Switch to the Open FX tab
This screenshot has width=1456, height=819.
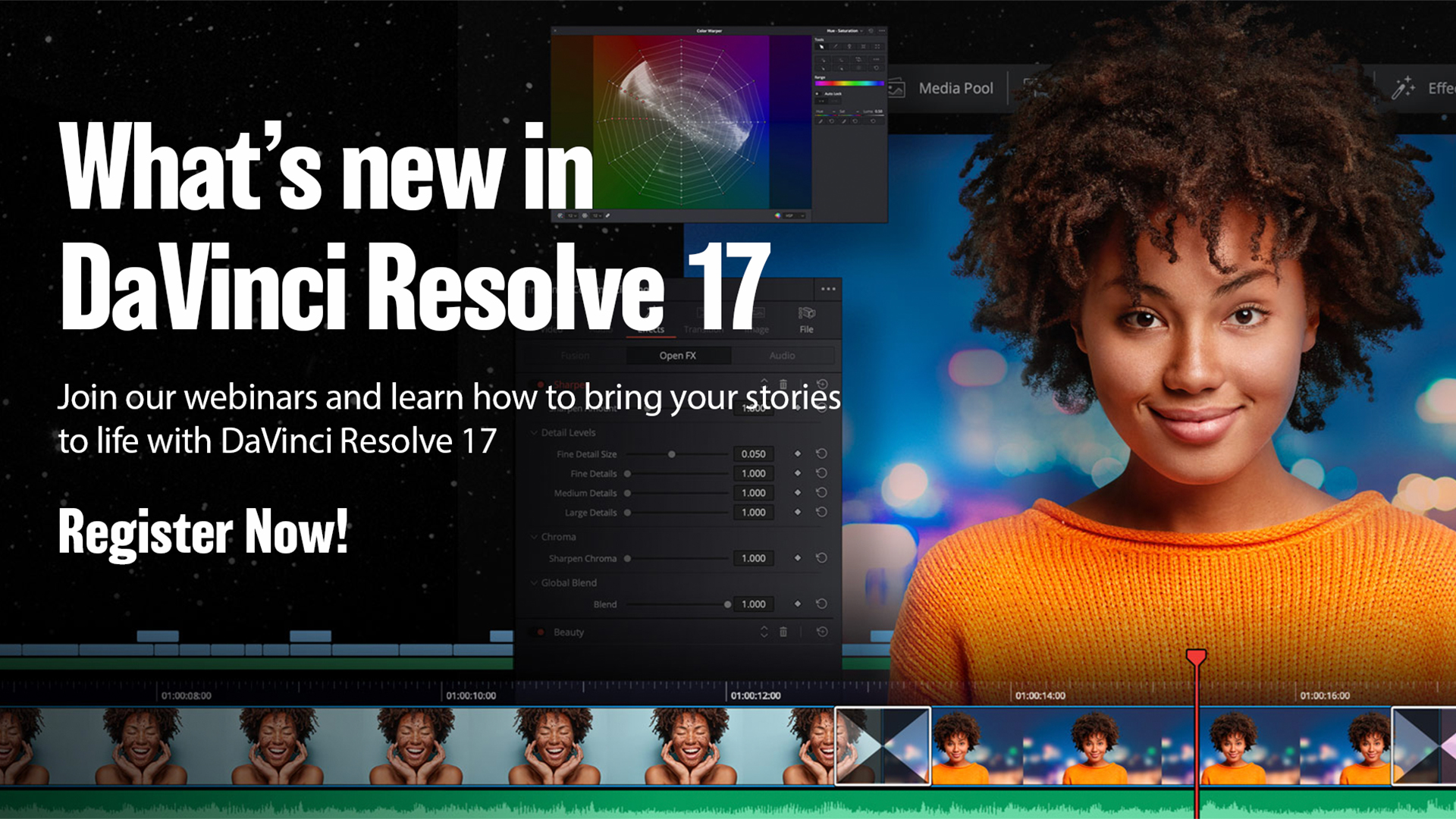677,356
